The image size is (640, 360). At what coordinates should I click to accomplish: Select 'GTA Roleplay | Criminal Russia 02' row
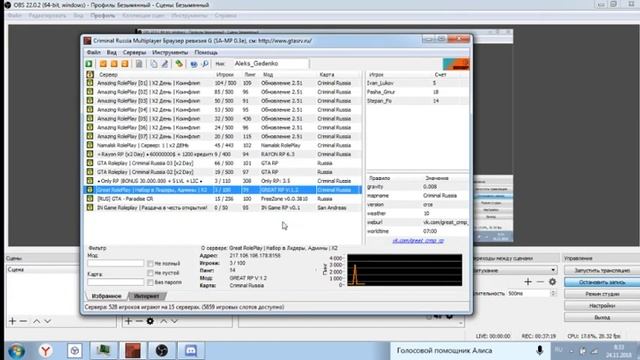[x=222, y=172]
